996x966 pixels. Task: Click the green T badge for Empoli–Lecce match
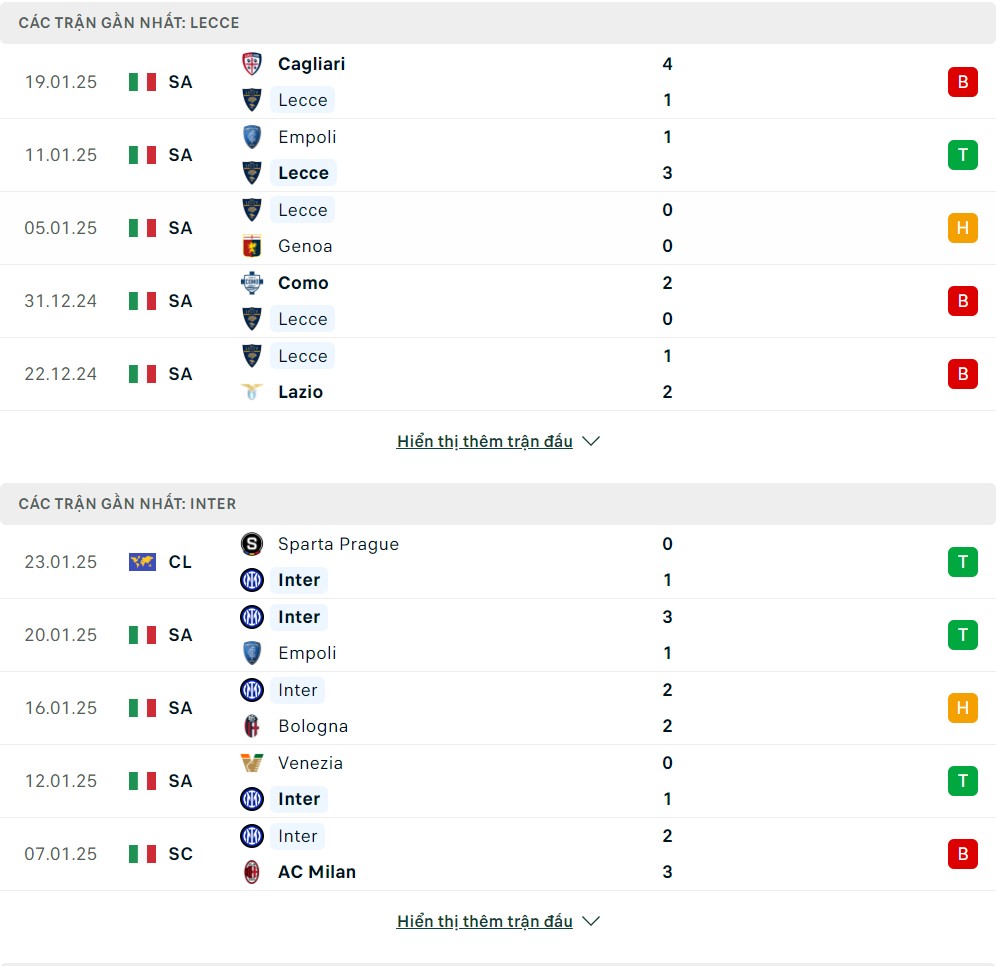(x=962, y=155)
